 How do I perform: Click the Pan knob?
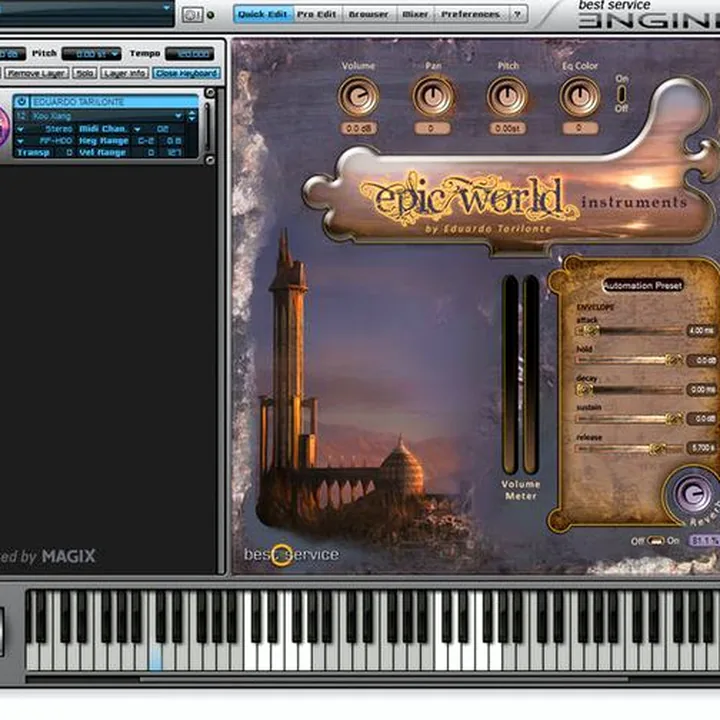click(x=432, y=96)
